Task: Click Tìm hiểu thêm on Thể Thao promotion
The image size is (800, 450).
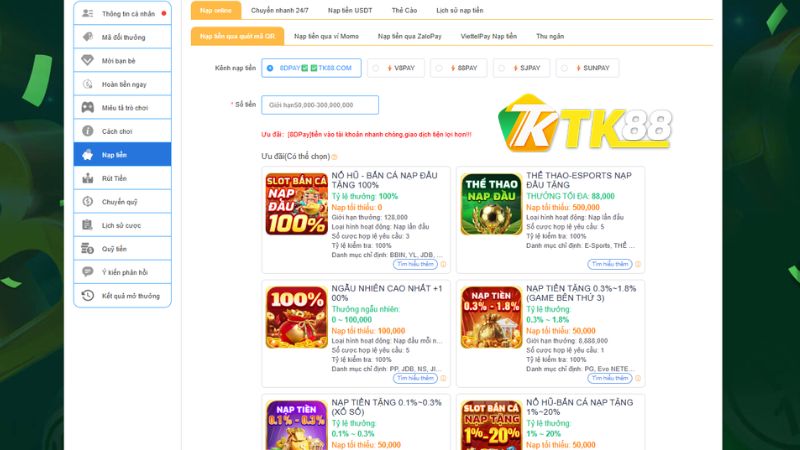Action: point(610,264)
